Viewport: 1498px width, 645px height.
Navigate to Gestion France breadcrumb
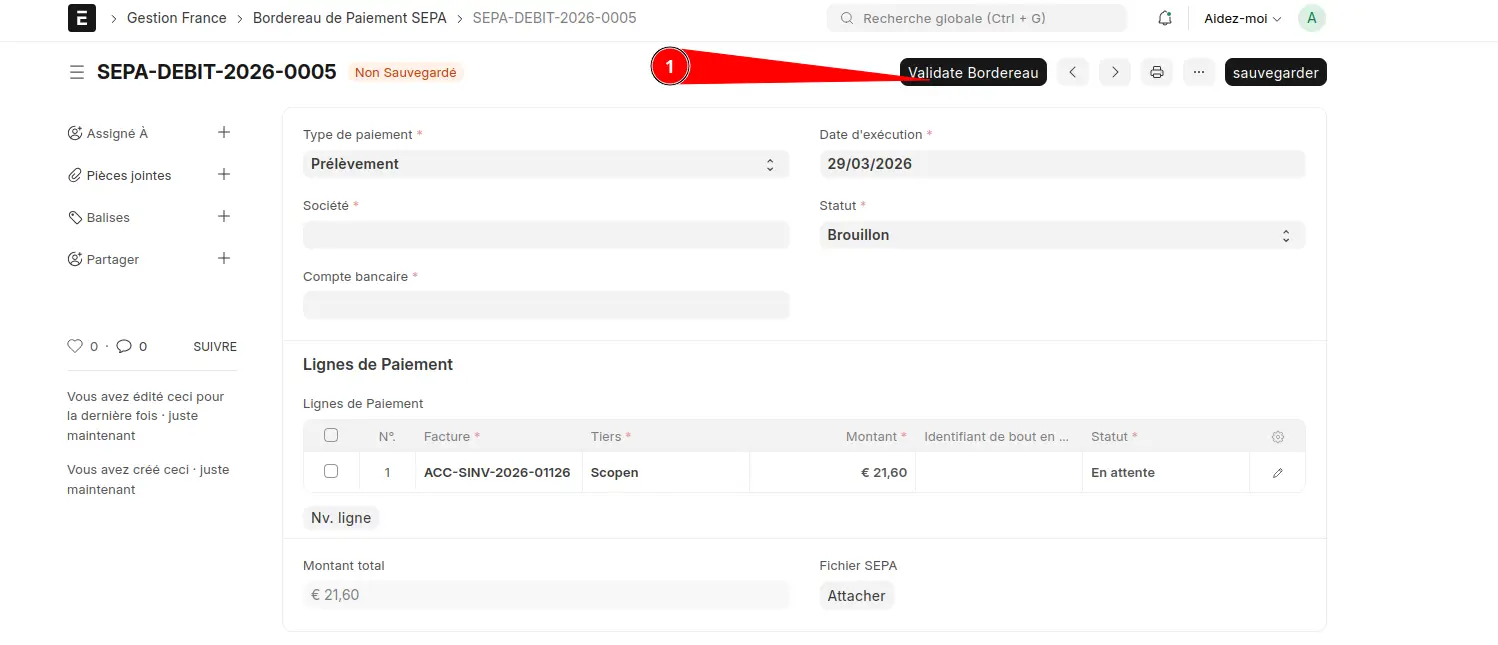pos(177,18)
